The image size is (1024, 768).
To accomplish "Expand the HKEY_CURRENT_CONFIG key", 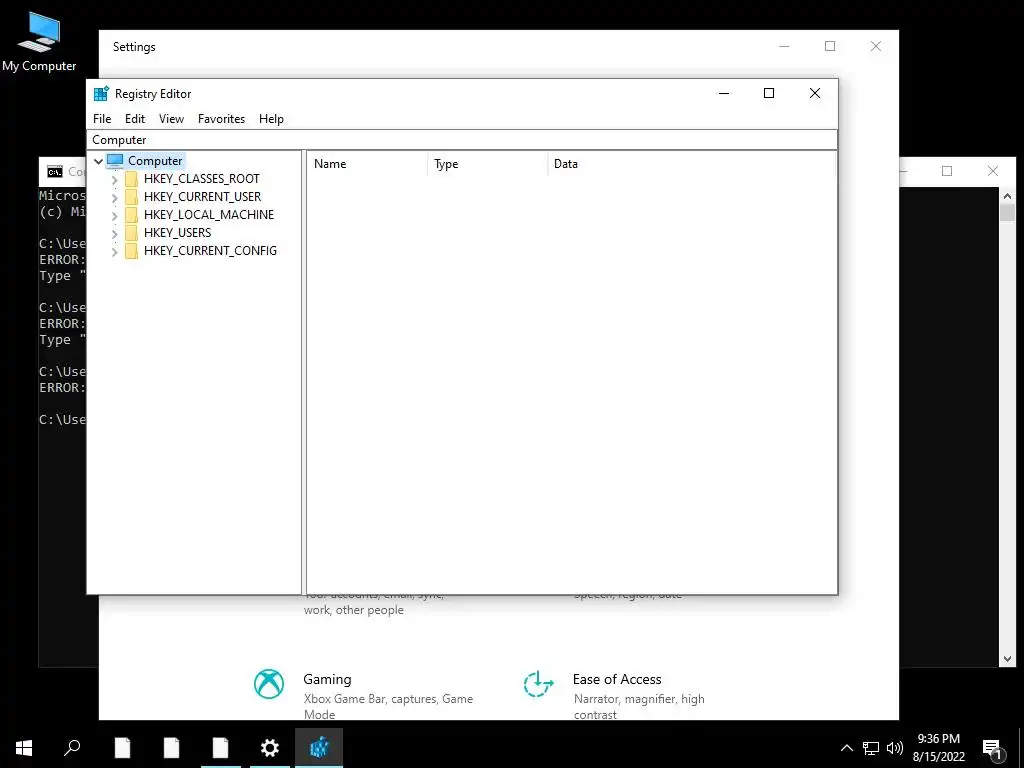I will (x=114, y=251).
